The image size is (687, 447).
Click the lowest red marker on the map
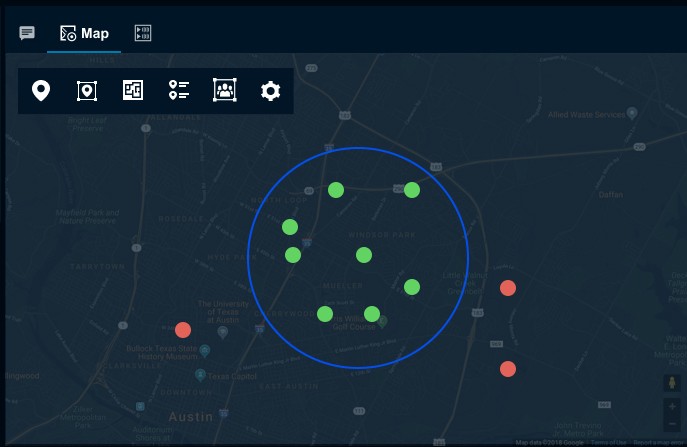click(x=508, y=369)
